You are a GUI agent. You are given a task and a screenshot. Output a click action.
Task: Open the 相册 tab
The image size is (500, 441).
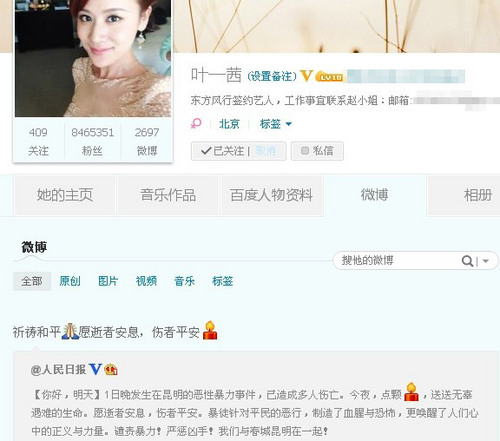click(477, 195)
